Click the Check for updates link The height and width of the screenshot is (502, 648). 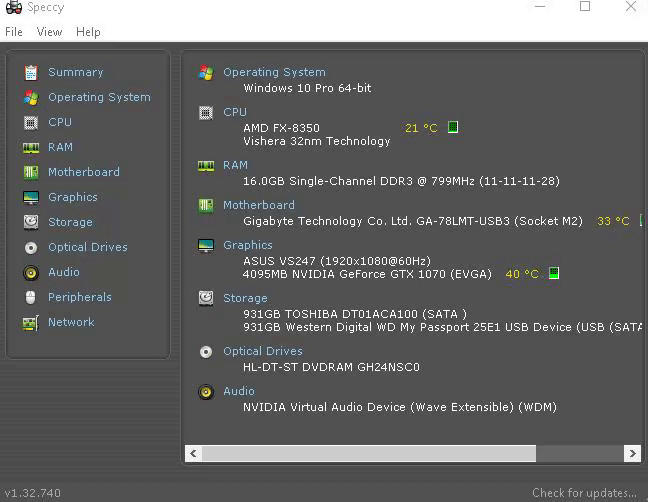tap(584, 493)
